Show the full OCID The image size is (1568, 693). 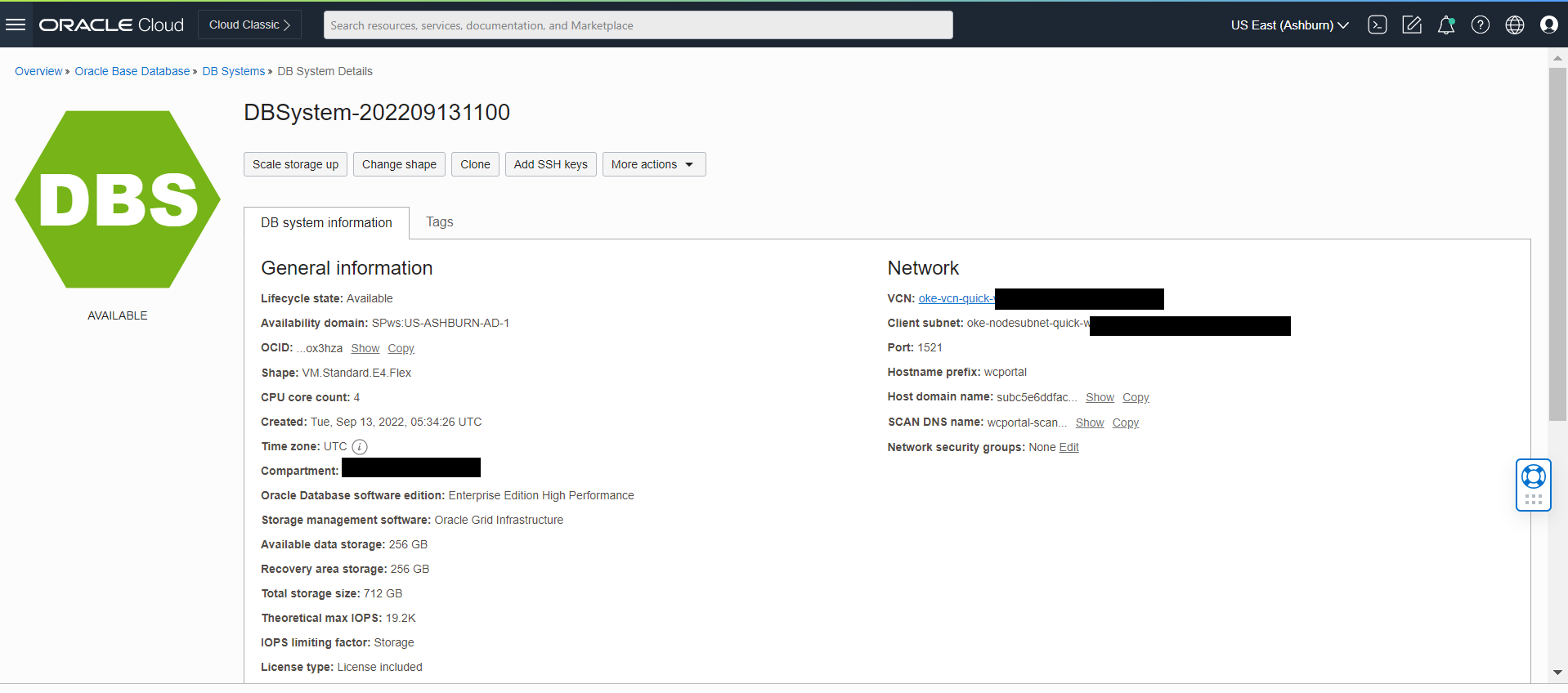coord(365,348)
